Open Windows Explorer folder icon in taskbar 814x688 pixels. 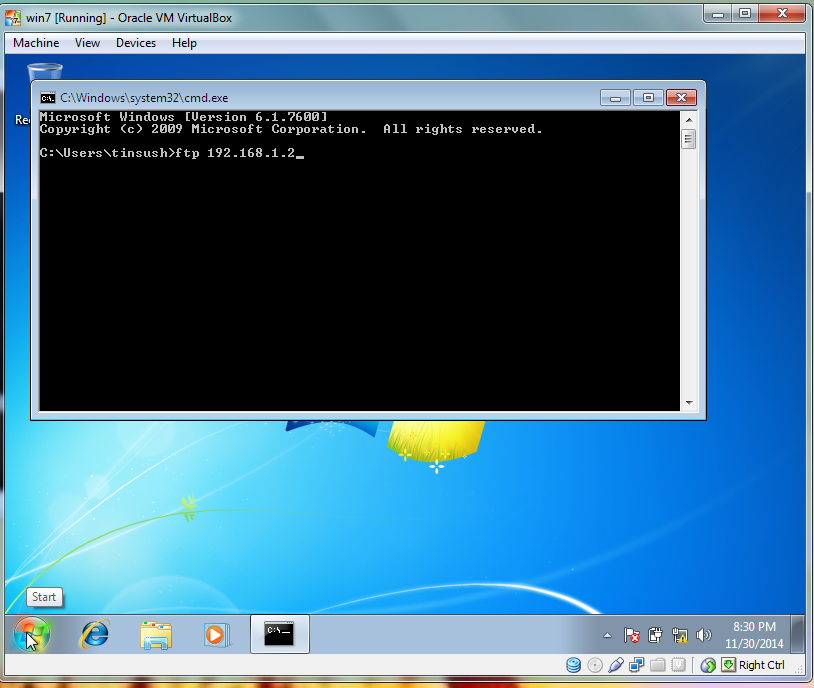coord(156,635)
